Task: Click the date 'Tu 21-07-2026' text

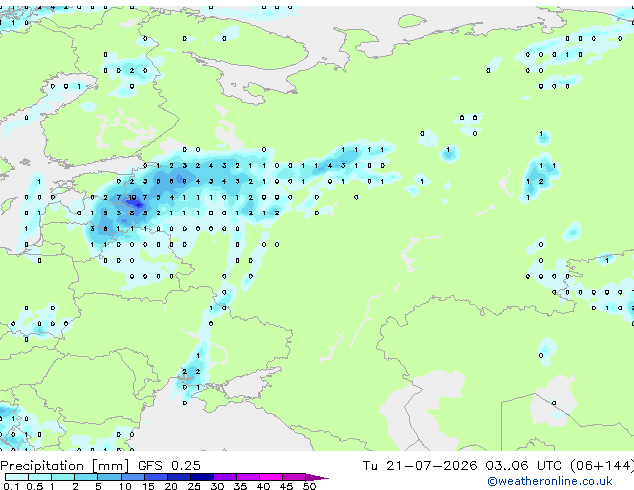Action: [x=420, y=466]
